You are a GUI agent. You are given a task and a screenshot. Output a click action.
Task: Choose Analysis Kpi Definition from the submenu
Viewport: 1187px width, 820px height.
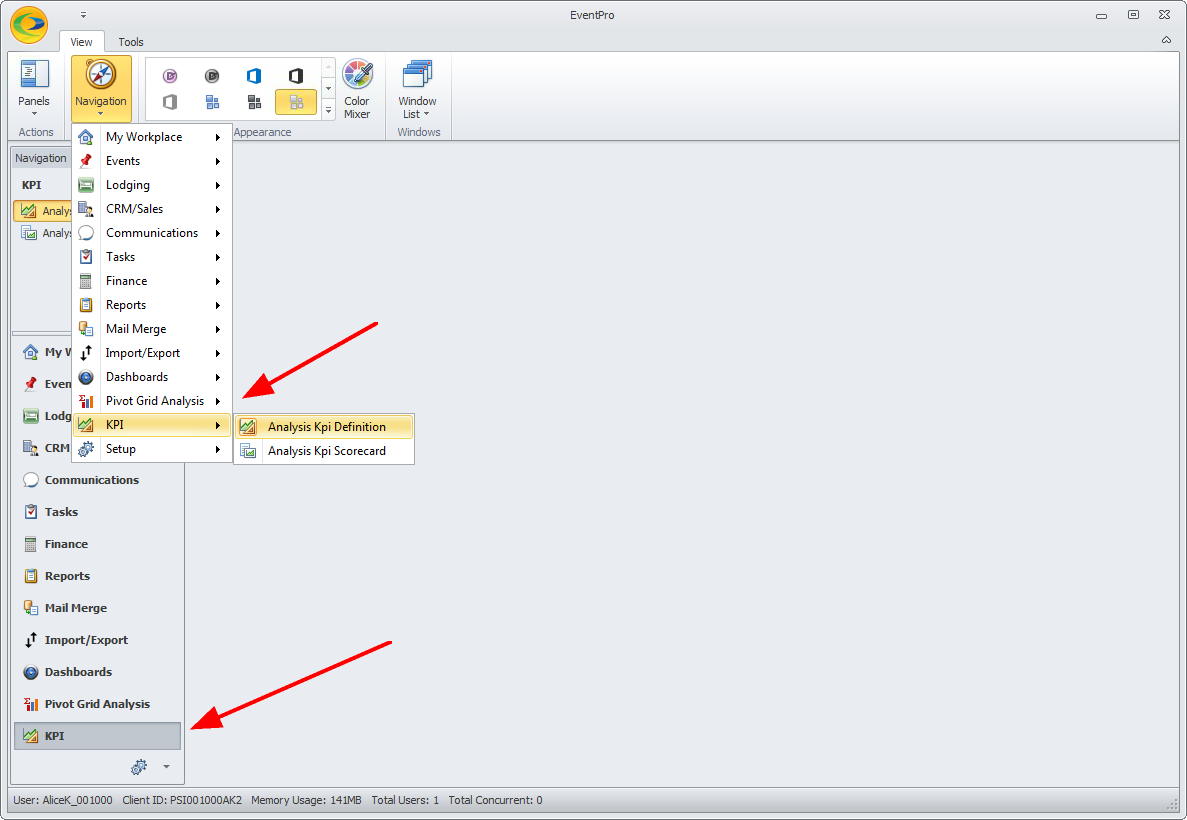click(x=324, y=427)
